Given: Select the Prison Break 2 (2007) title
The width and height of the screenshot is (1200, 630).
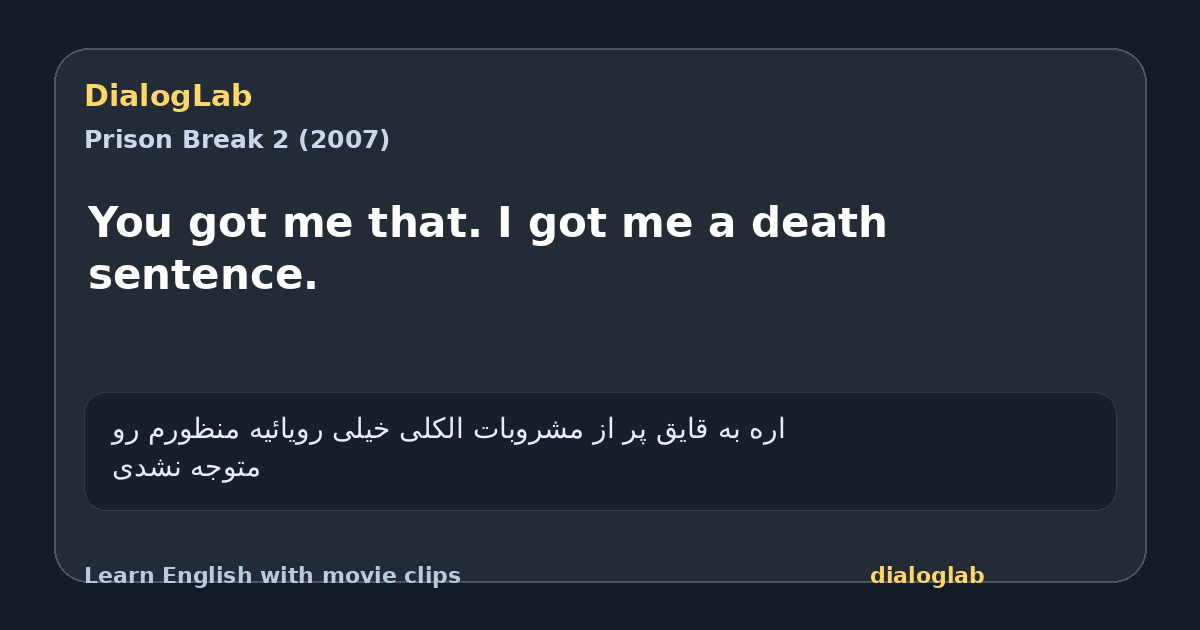Looking at the screenshot, I should tap(237, 140).
